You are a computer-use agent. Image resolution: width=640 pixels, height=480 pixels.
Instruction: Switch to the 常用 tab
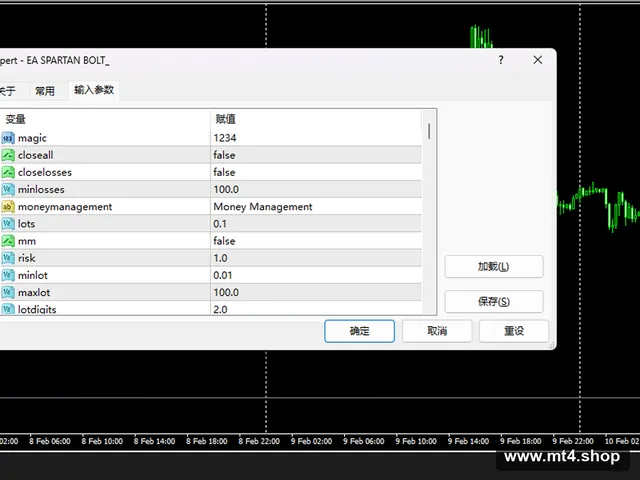point(44,91)
